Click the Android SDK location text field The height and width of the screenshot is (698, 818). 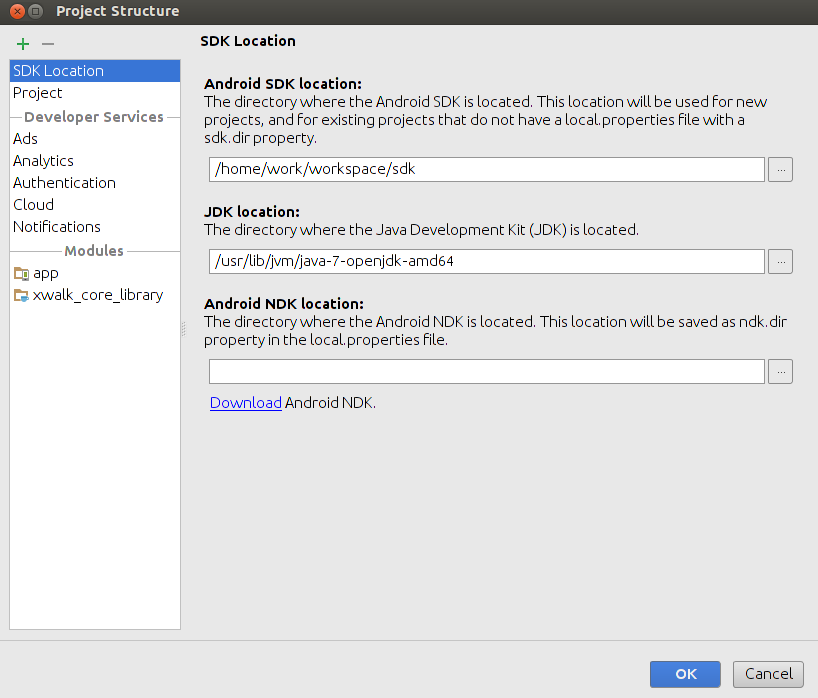point(486,169)
